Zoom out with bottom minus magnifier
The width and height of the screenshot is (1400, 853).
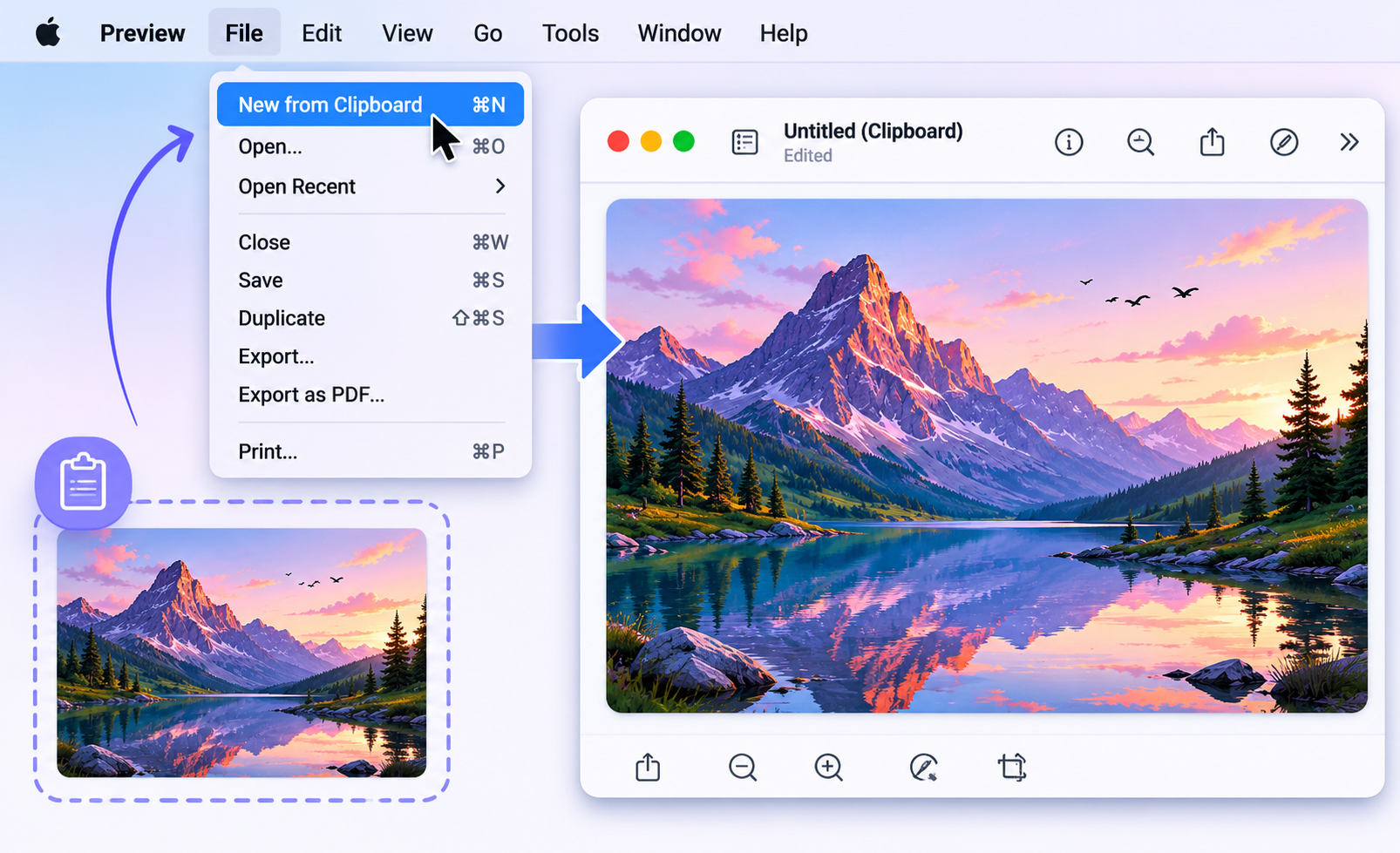point(743,767)
